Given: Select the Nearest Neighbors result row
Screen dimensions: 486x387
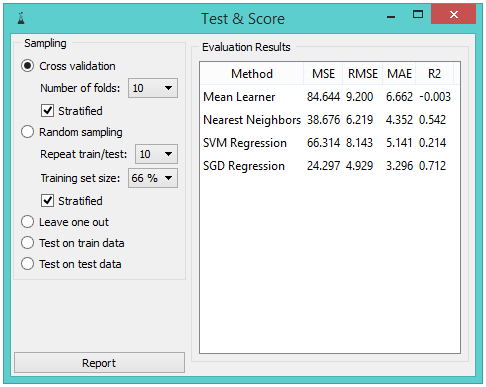Looking at the screenshot, I should (329, 120).
